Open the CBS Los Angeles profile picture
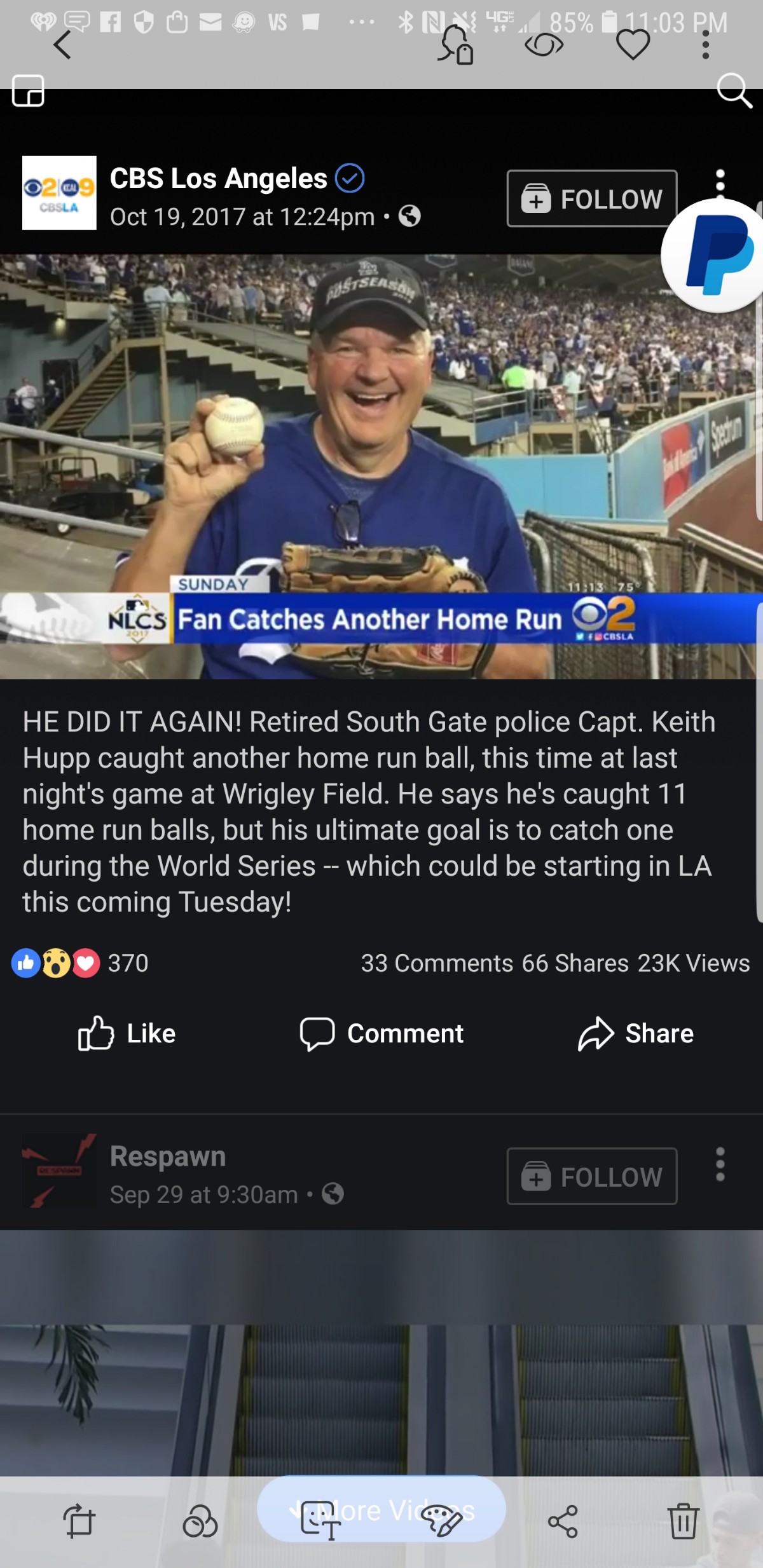The image size is (763, 1568). tap(59, 193)
